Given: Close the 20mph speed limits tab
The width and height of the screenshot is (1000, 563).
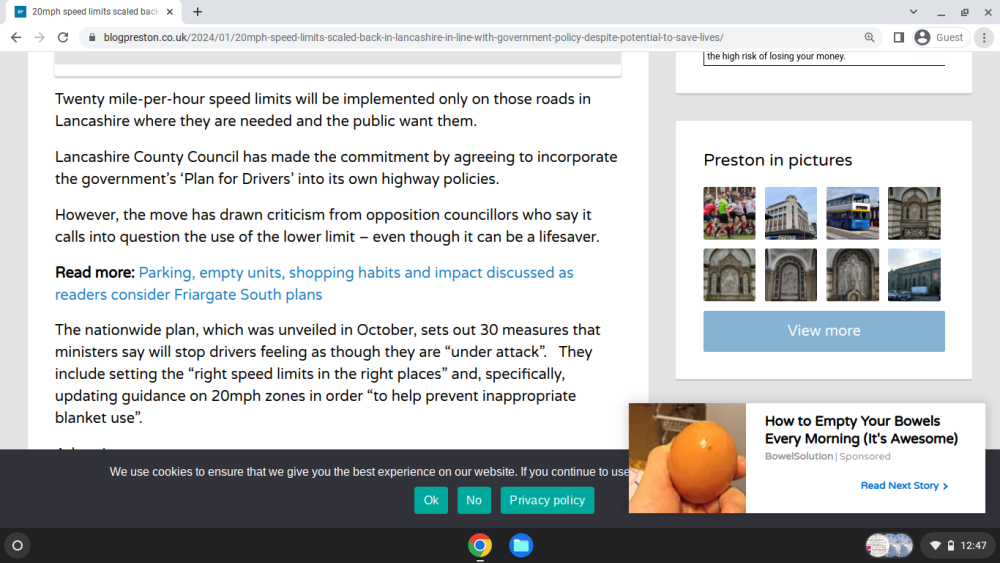Looking at the screenshot, I should [170, 11].
